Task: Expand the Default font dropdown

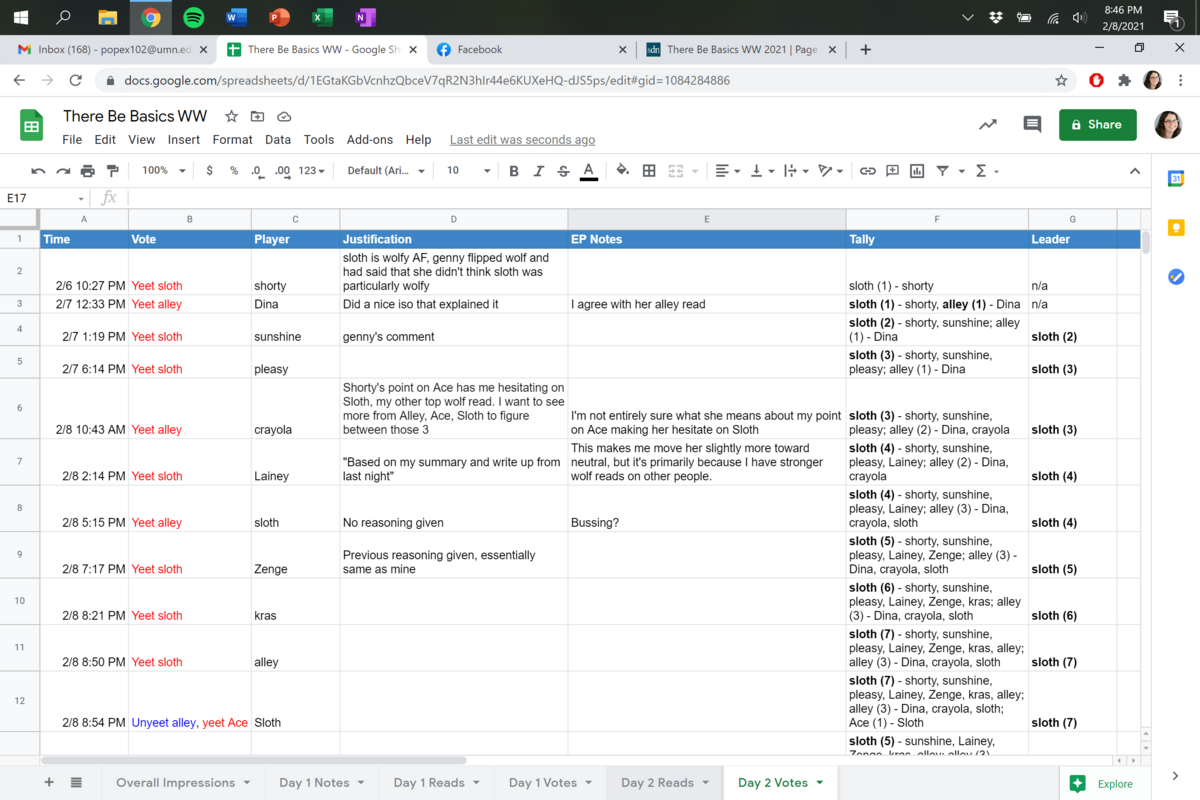Action: pos(386,171)
